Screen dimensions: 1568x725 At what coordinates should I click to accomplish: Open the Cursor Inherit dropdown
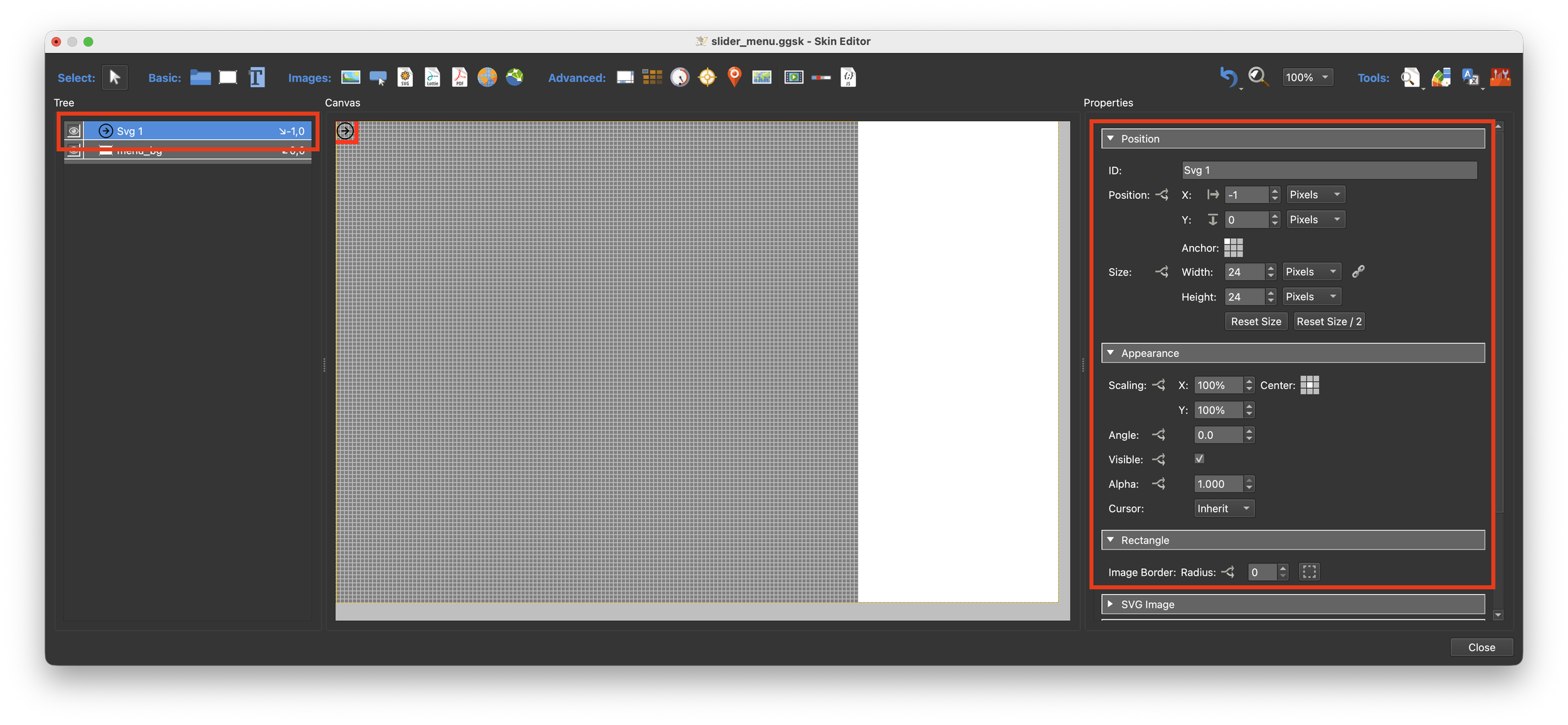(x=1223, y=509)
